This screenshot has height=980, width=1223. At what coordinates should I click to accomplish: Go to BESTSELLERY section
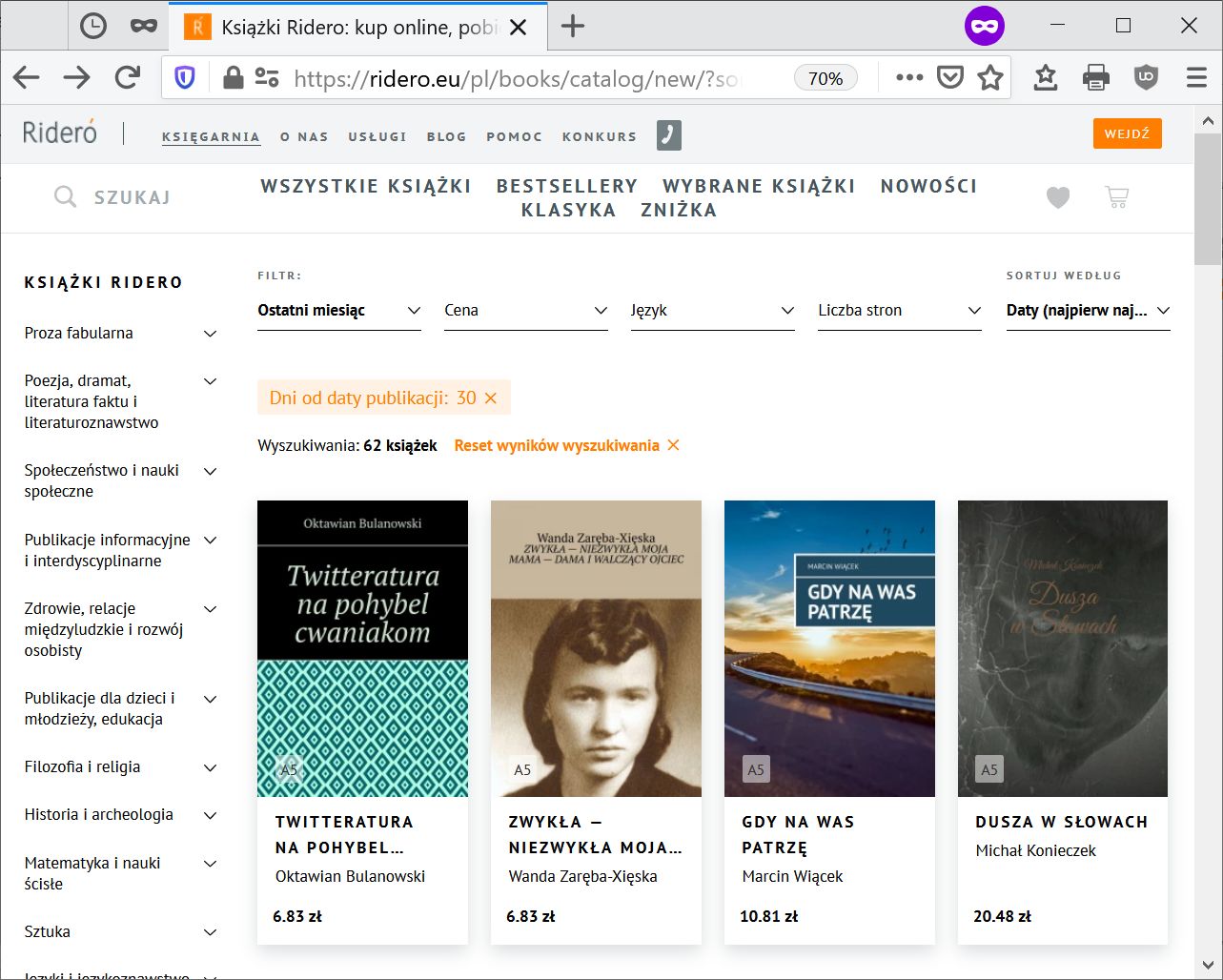coord(567,186)
